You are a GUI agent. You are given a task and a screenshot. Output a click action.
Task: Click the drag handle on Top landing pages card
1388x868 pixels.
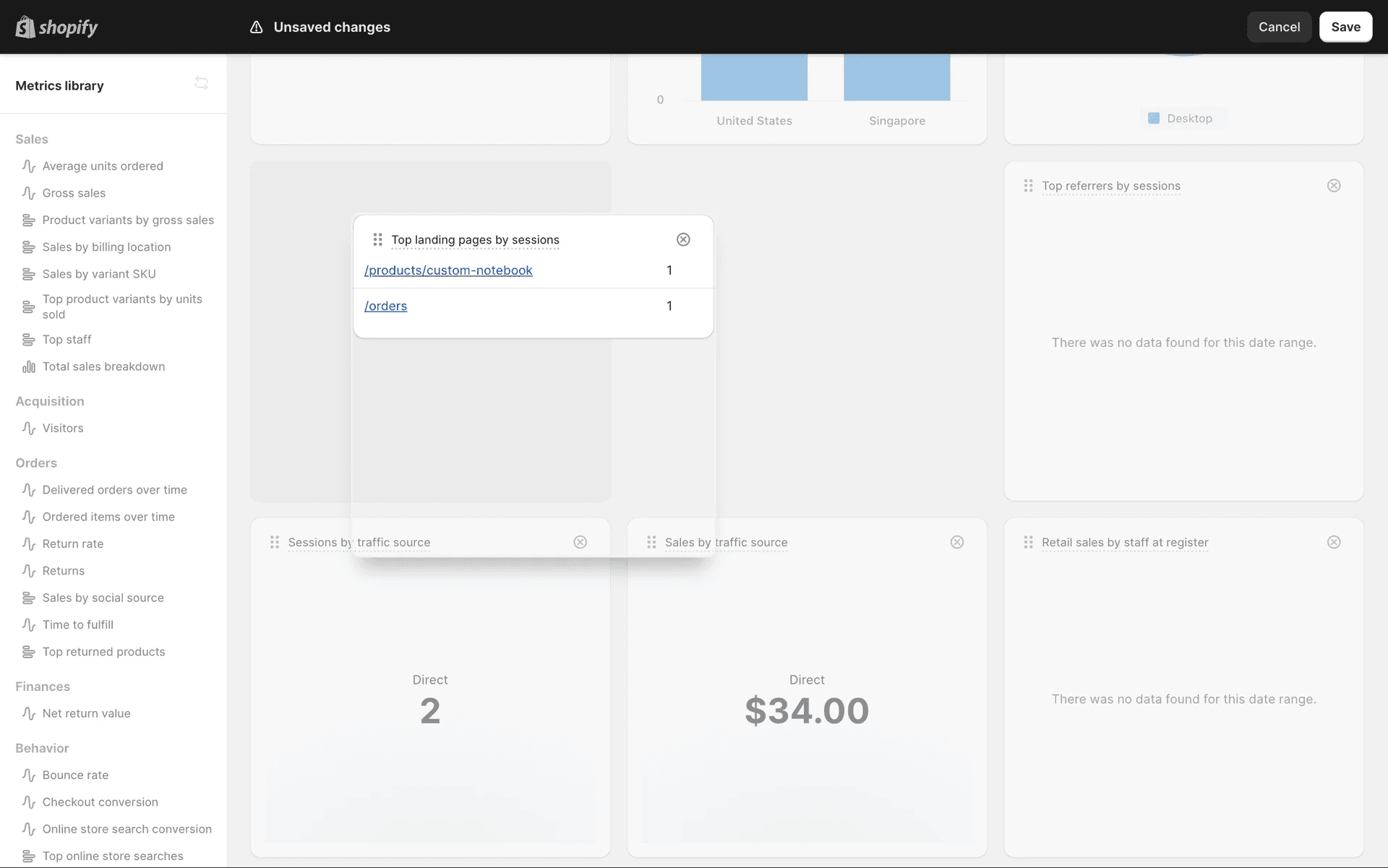point(377,239)
